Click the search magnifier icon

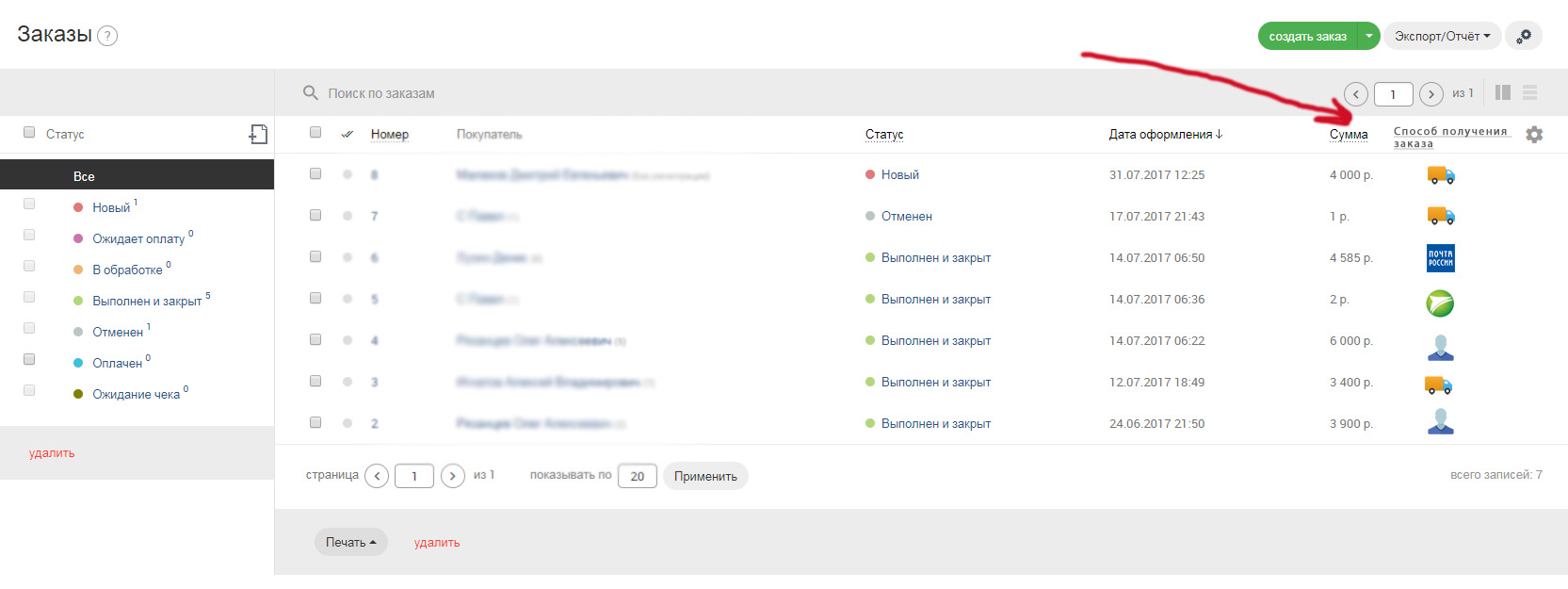tap(310, 93)
